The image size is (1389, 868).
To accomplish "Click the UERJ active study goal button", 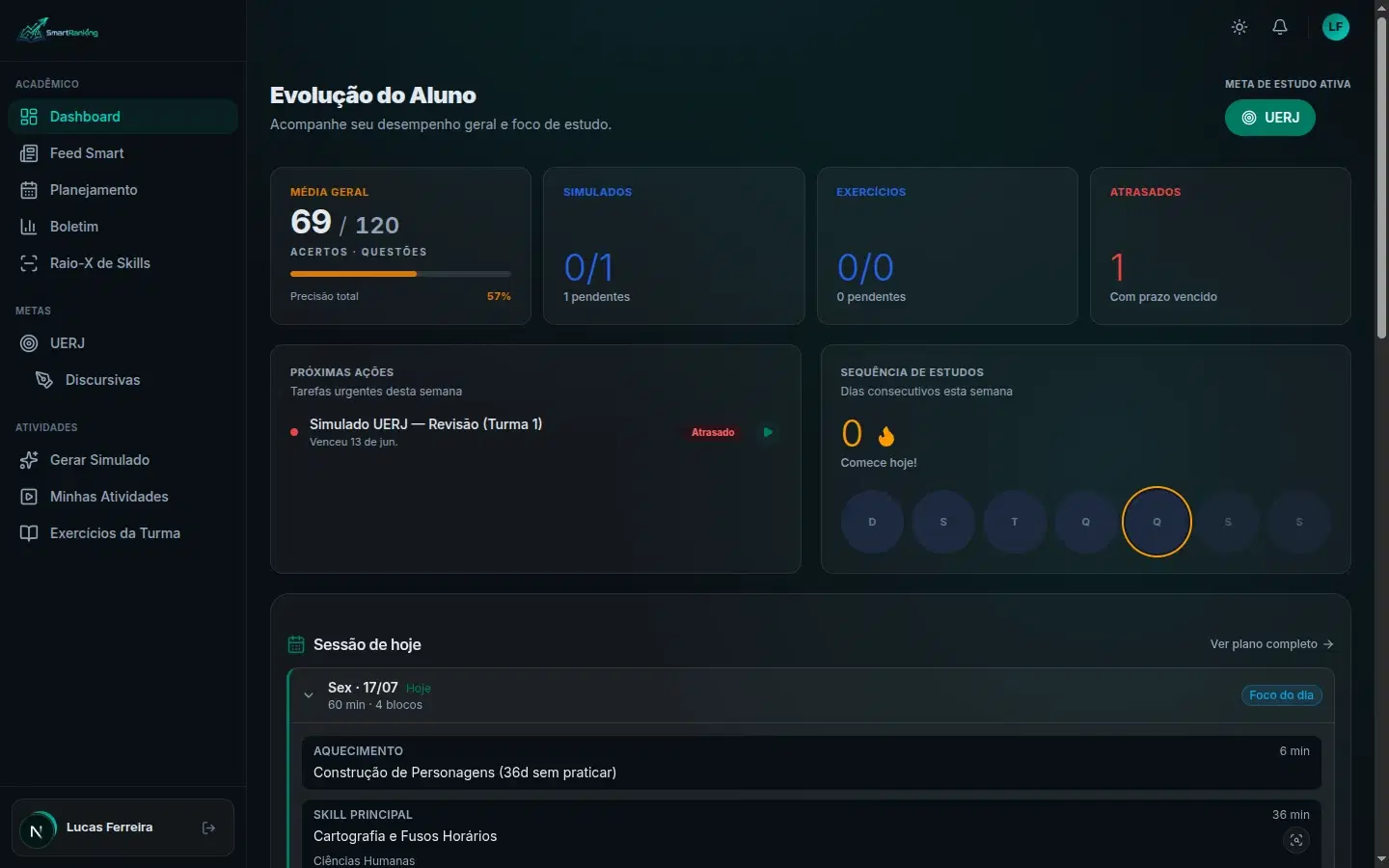I will pyautogui.click(x=1269, y=118).
